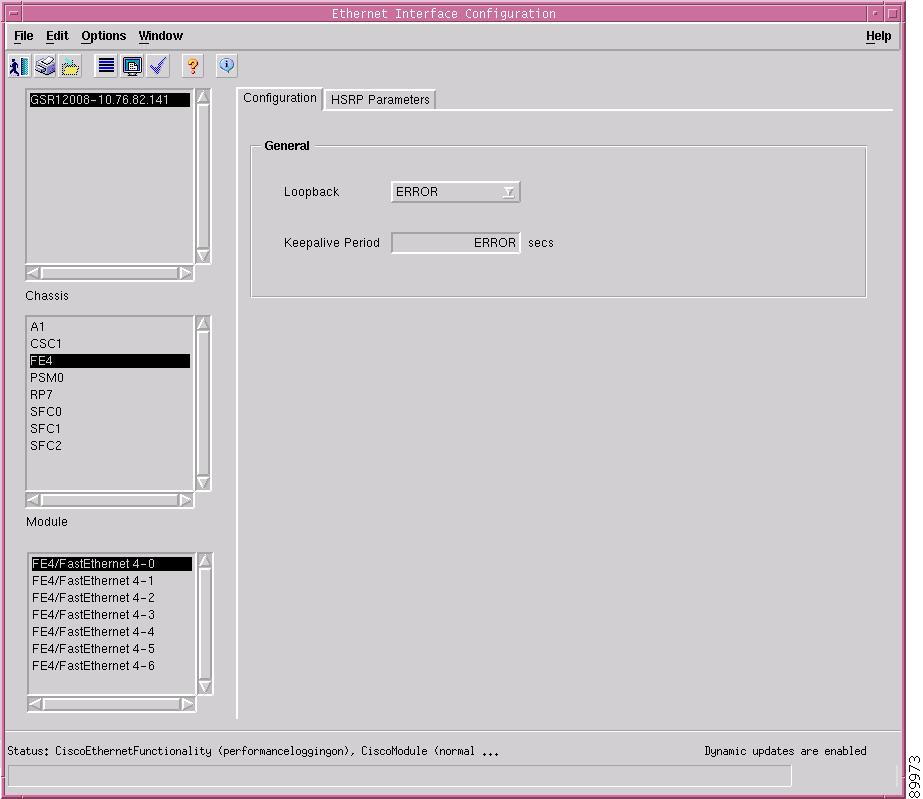Select module PSM0
923x799 pixels.
pyautogui.click(x=109, y=378)
